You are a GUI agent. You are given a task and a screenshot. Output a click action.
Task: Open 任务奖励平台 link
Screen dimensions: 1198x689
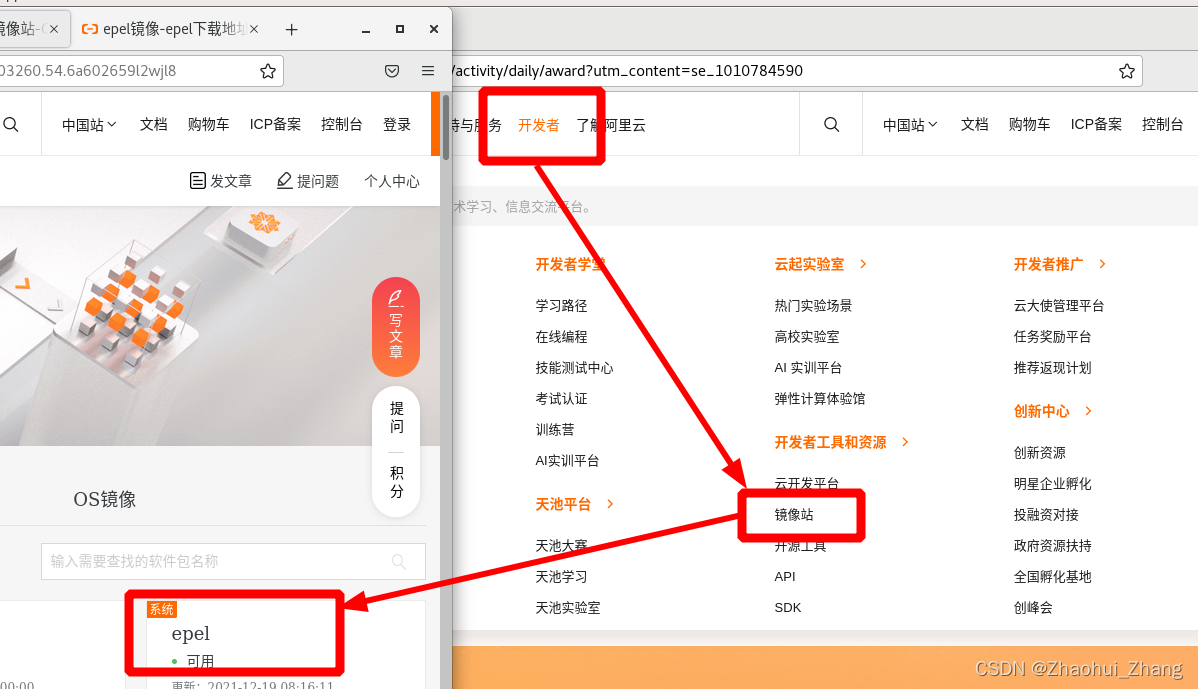tap(1052, 337)
